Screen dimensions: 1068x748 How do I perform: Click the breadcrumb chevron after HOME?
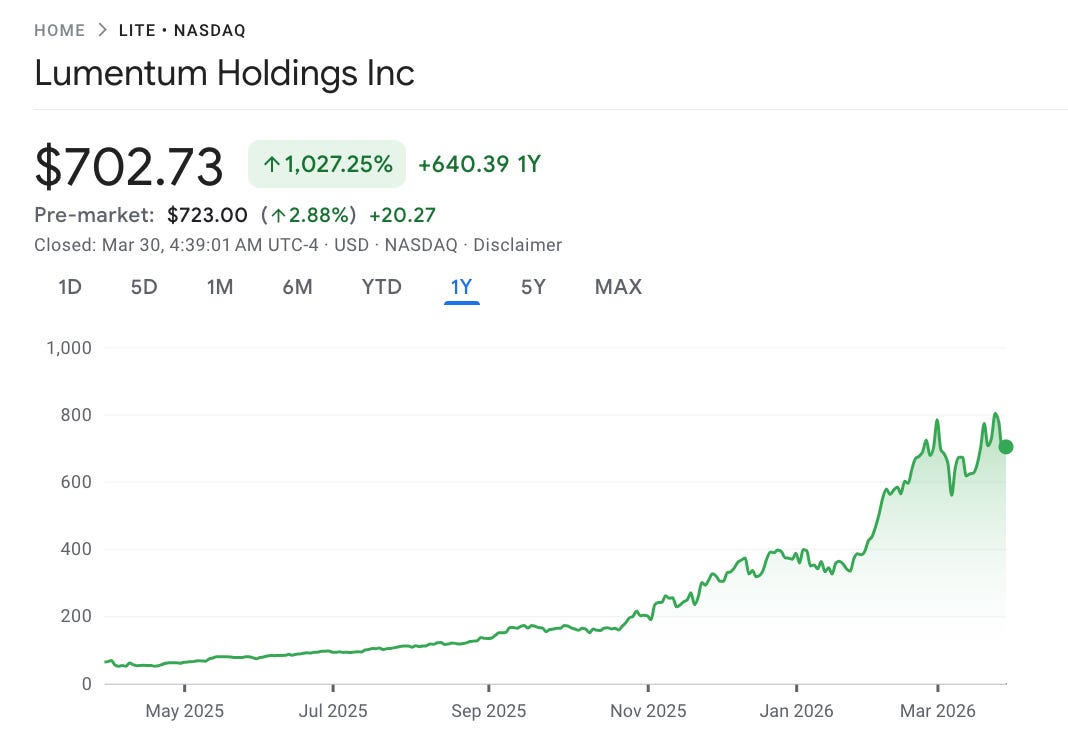pyautogui.click(x=102, y=30)
